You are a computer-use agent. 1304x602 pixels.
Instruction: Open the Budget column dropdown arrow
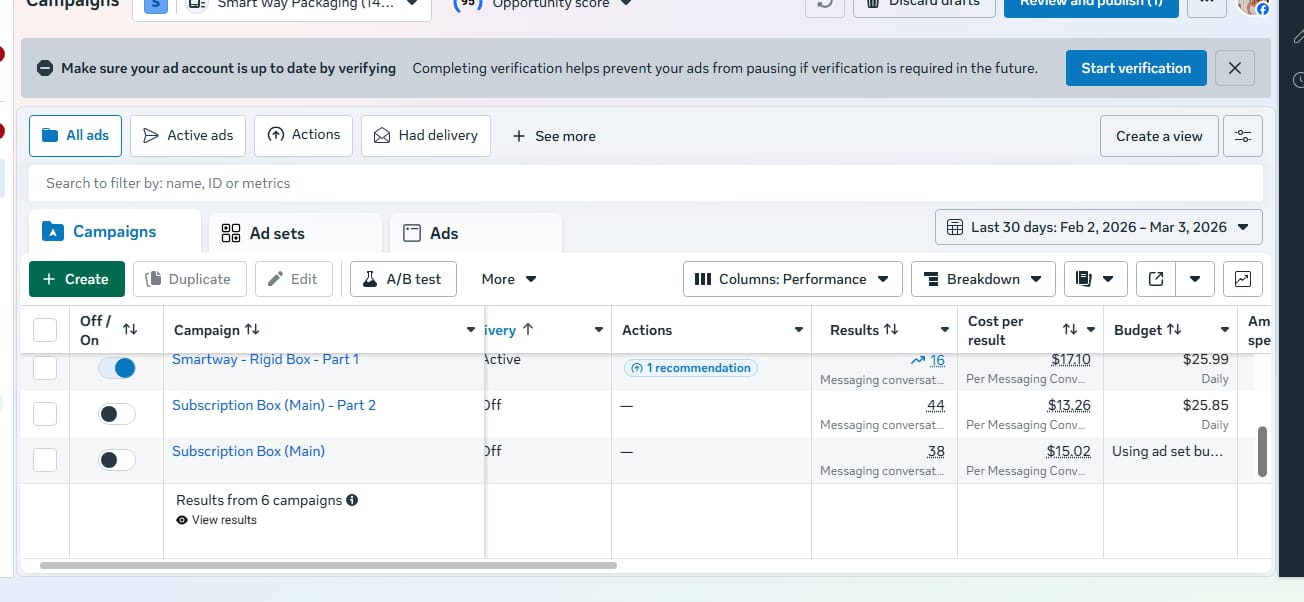[x=1225, y=330]
